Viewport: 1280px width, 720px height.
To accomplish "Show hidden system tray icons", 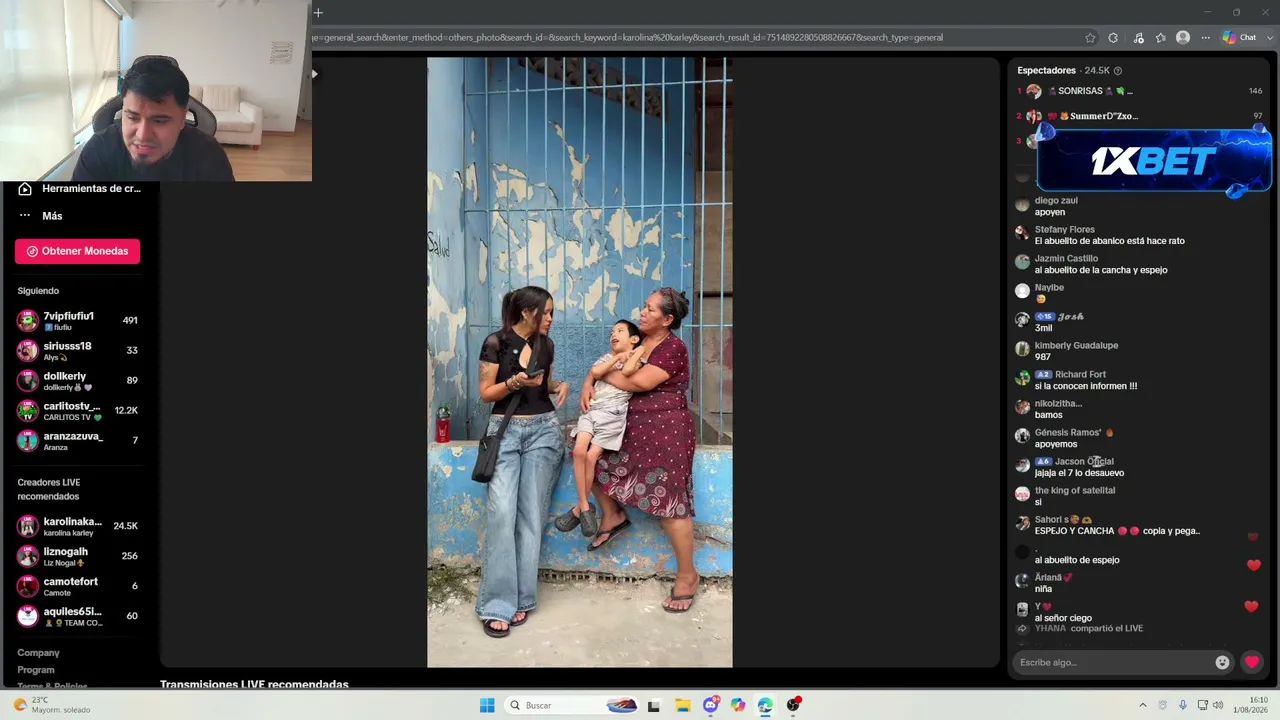I will point(1143,705).
